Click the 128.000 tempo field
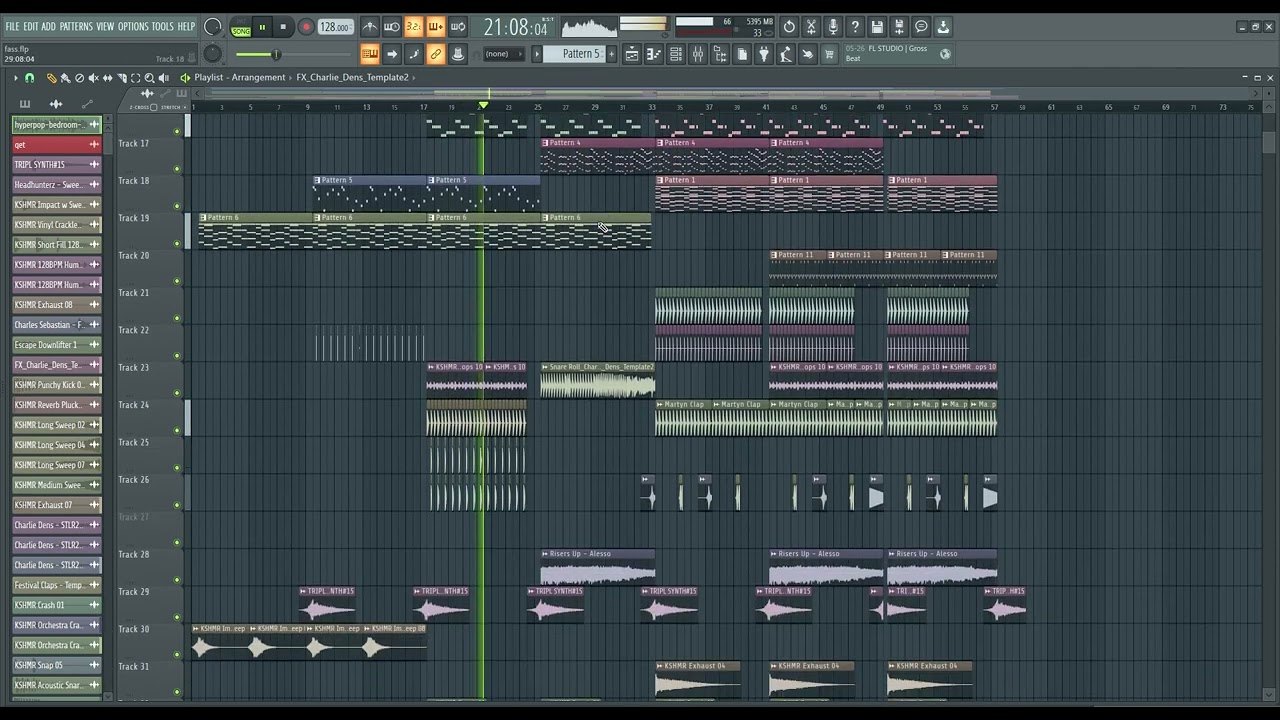This screenshot has height=720, width=1280. click(335, 28)
